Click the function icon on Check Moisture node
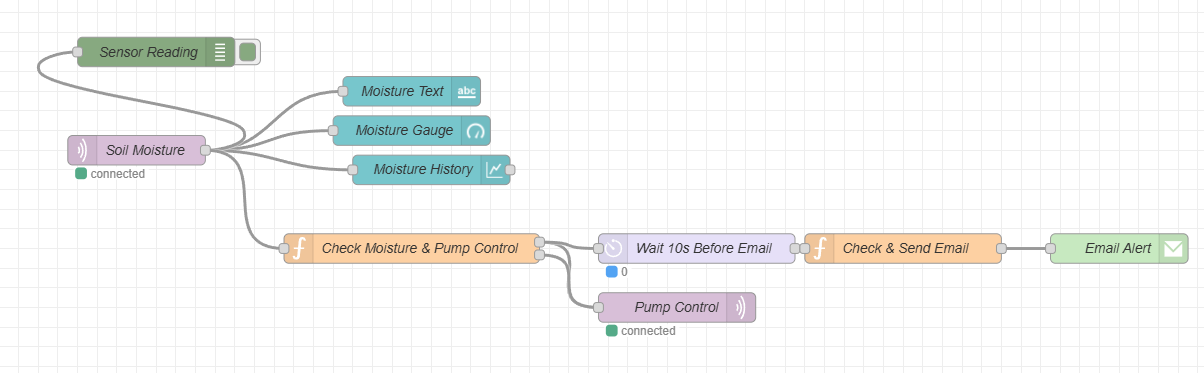The width and height of the screenshot is (1204, 373). coord(298,248)
